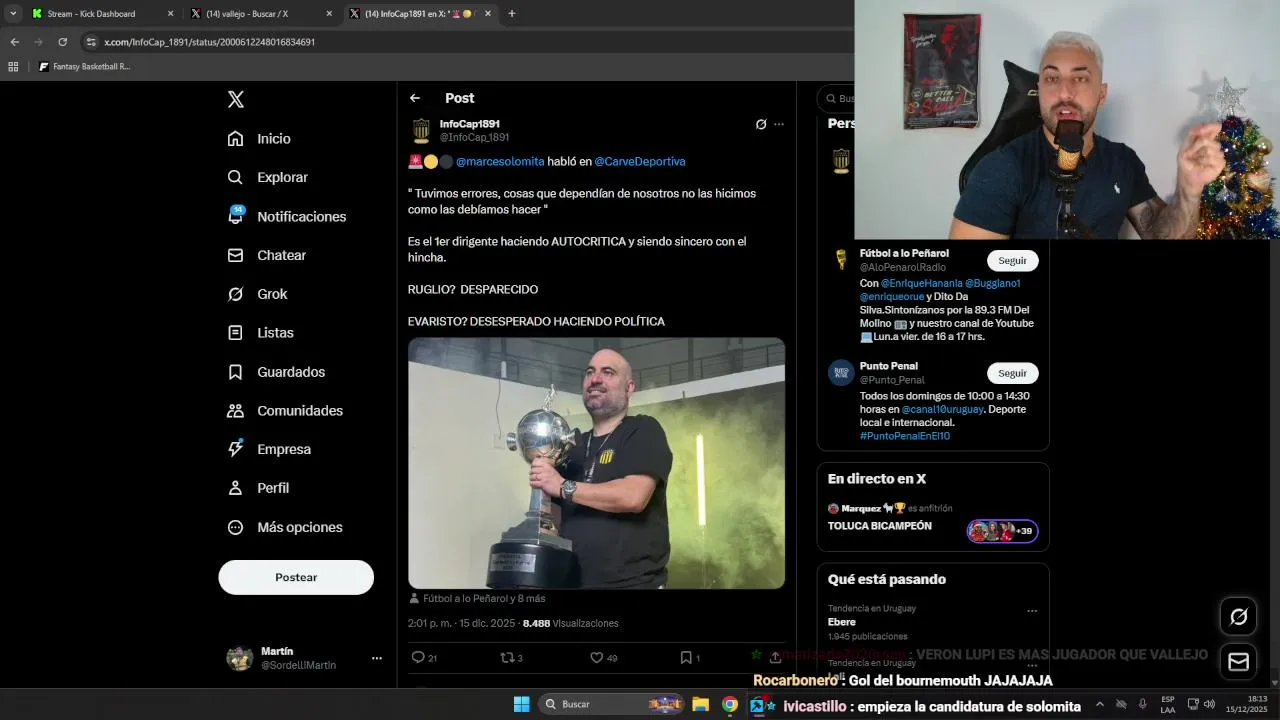Click the X logo in the sidebar

(236, 99)
